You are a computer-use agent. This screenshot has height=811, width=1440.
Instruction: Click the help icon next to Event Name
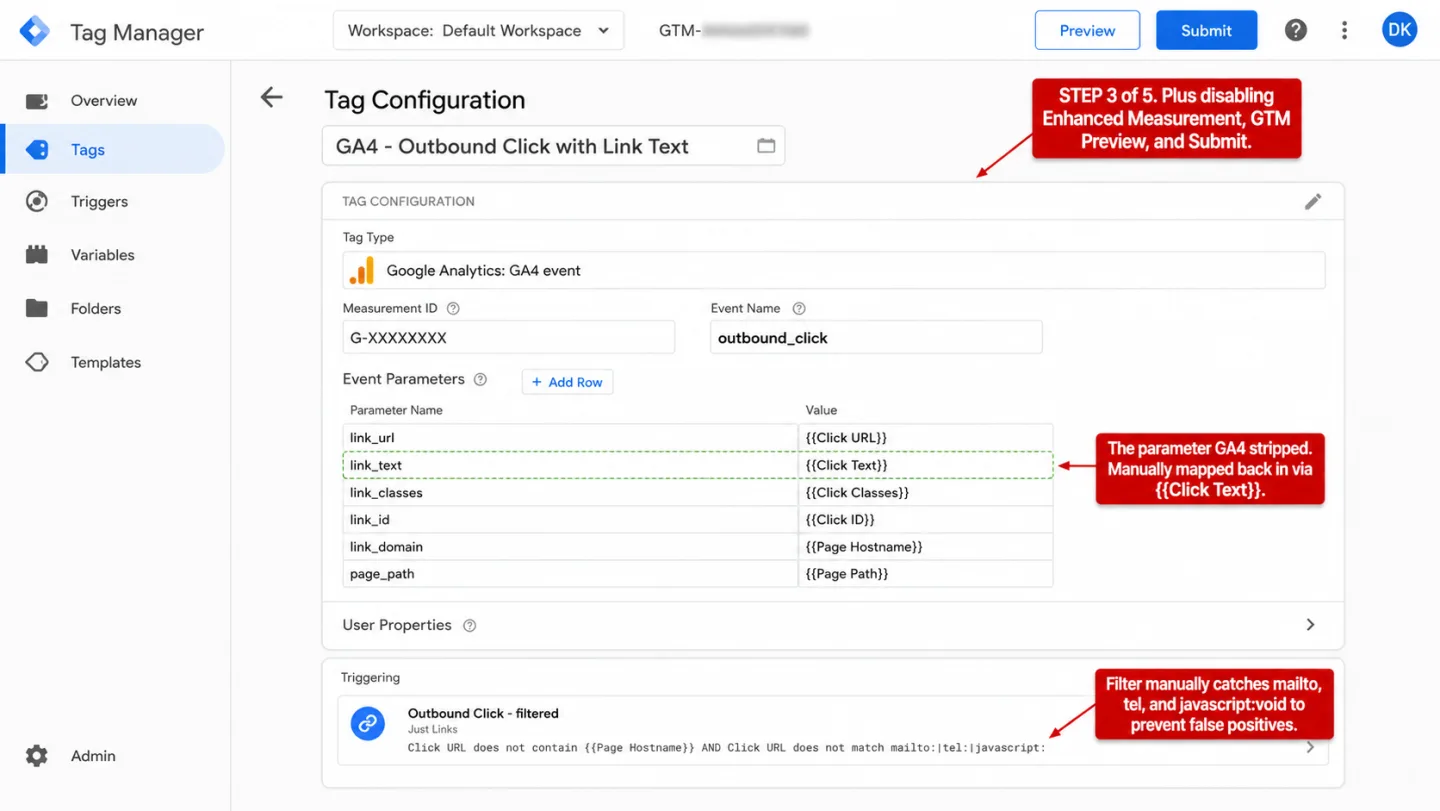(x=799, y=309)
